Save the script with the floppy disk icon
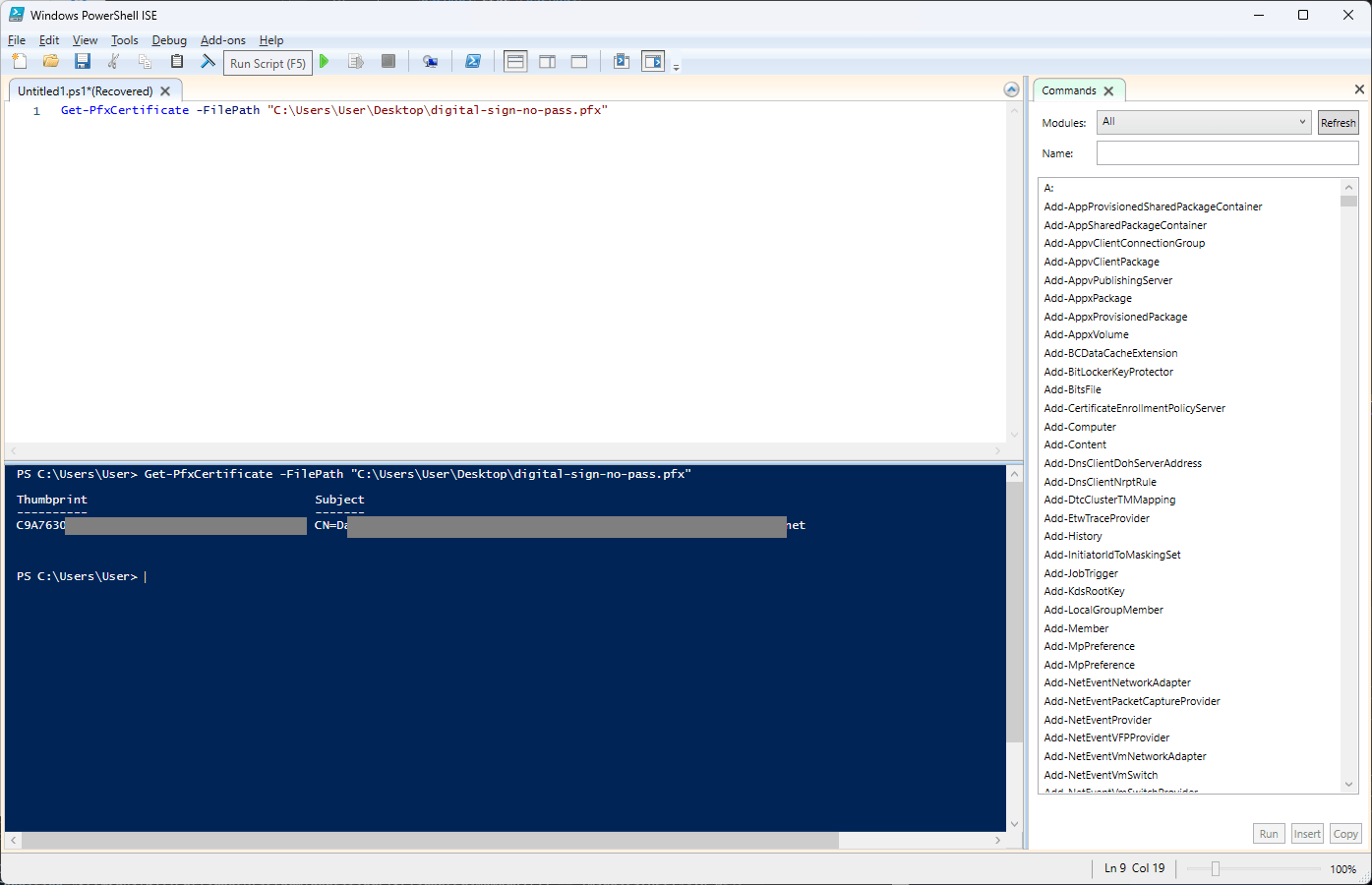The height and width of the screenshot is (885, 1372). tap(83, 61)
